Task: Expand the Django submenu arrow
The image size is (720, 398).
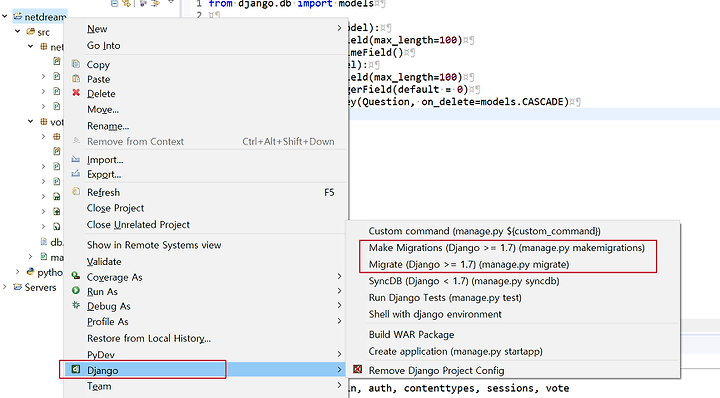Action: coord(339,370)
